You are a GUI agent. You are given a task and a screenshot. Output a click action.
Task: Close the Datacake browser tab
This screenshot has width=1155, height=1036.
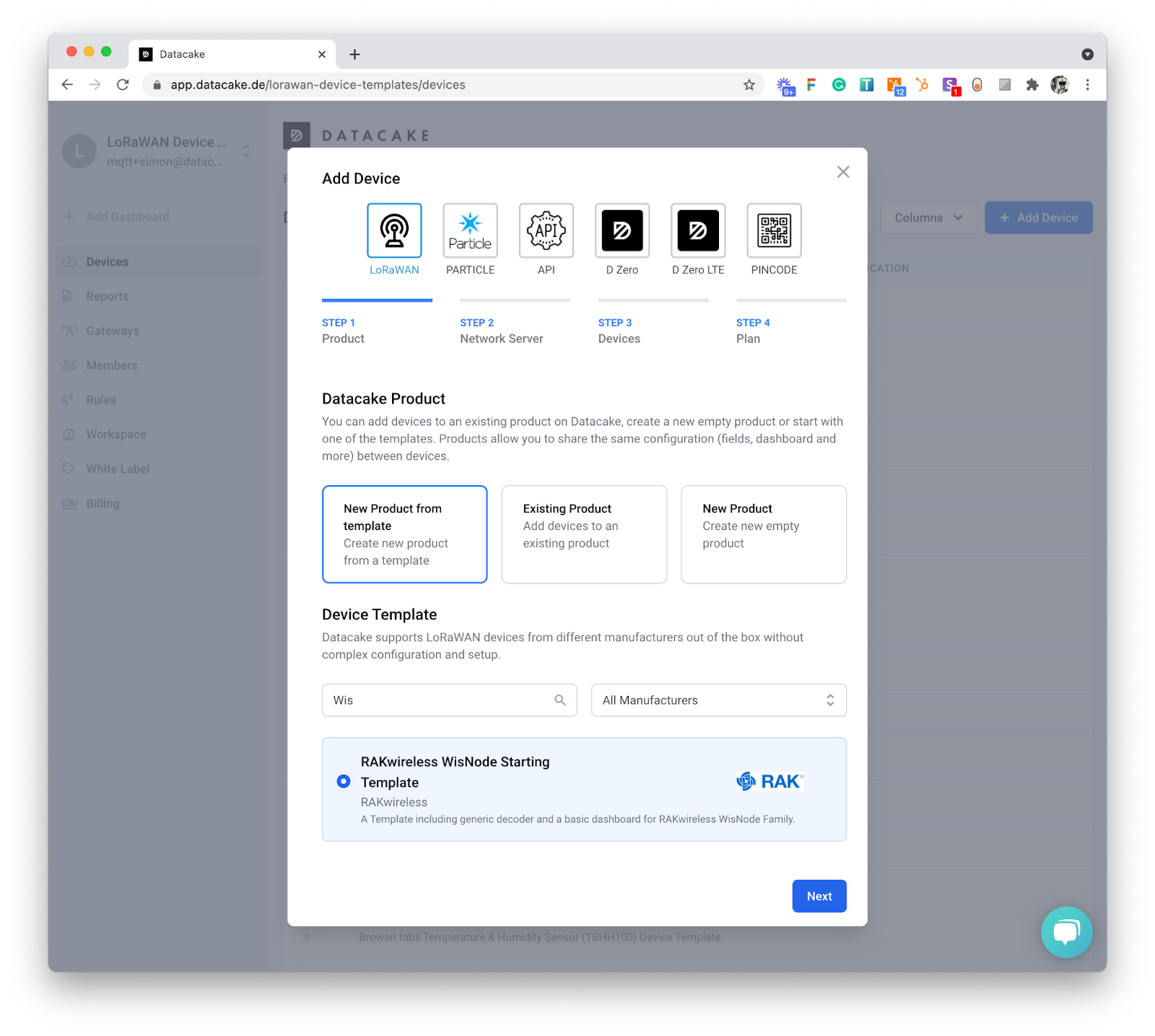322,54
